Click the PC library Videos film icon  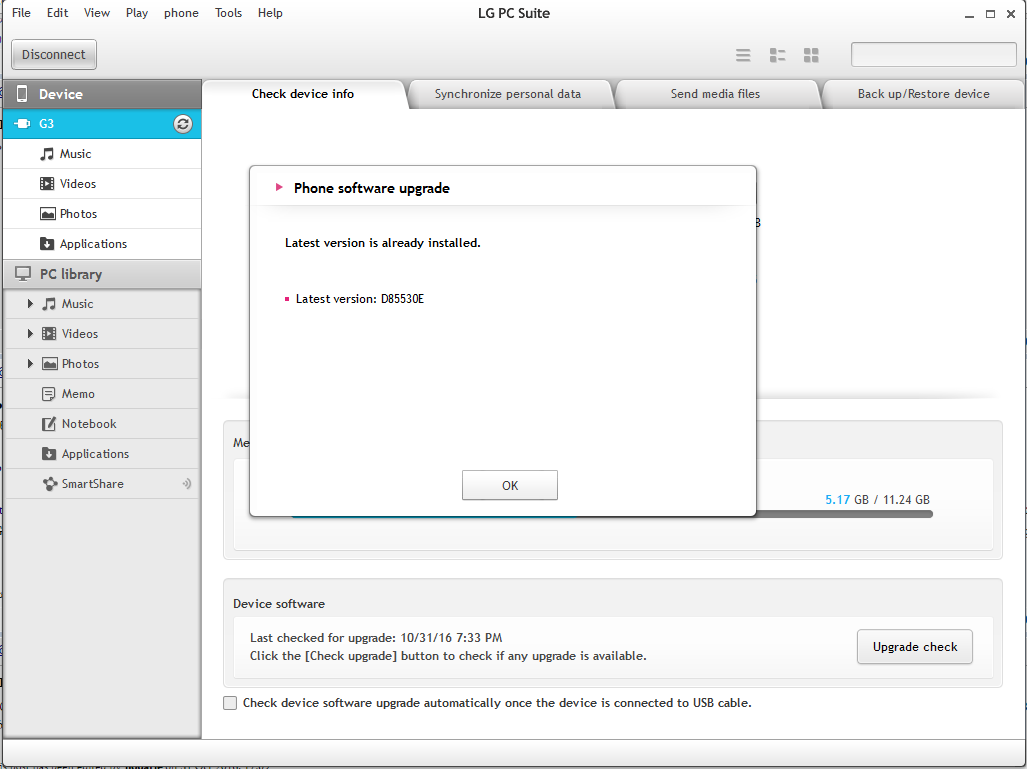click(x=49, y=333)
